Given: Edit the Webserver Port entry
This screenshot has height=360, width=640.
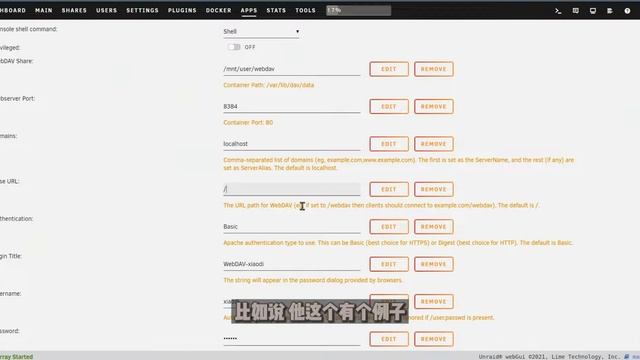Looking at the screenshot, I should point(389,107).
